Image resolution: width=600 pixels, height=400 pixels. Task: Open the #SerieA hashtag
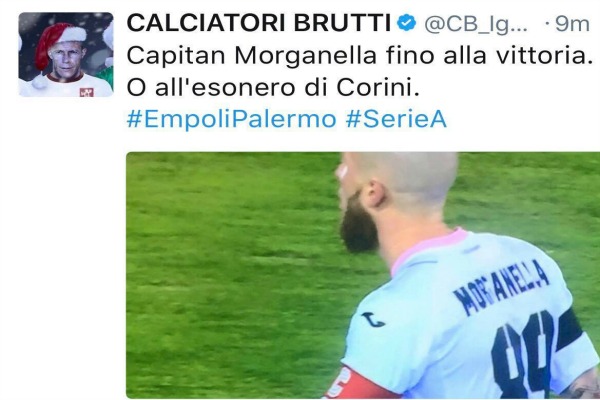[396, 119]
